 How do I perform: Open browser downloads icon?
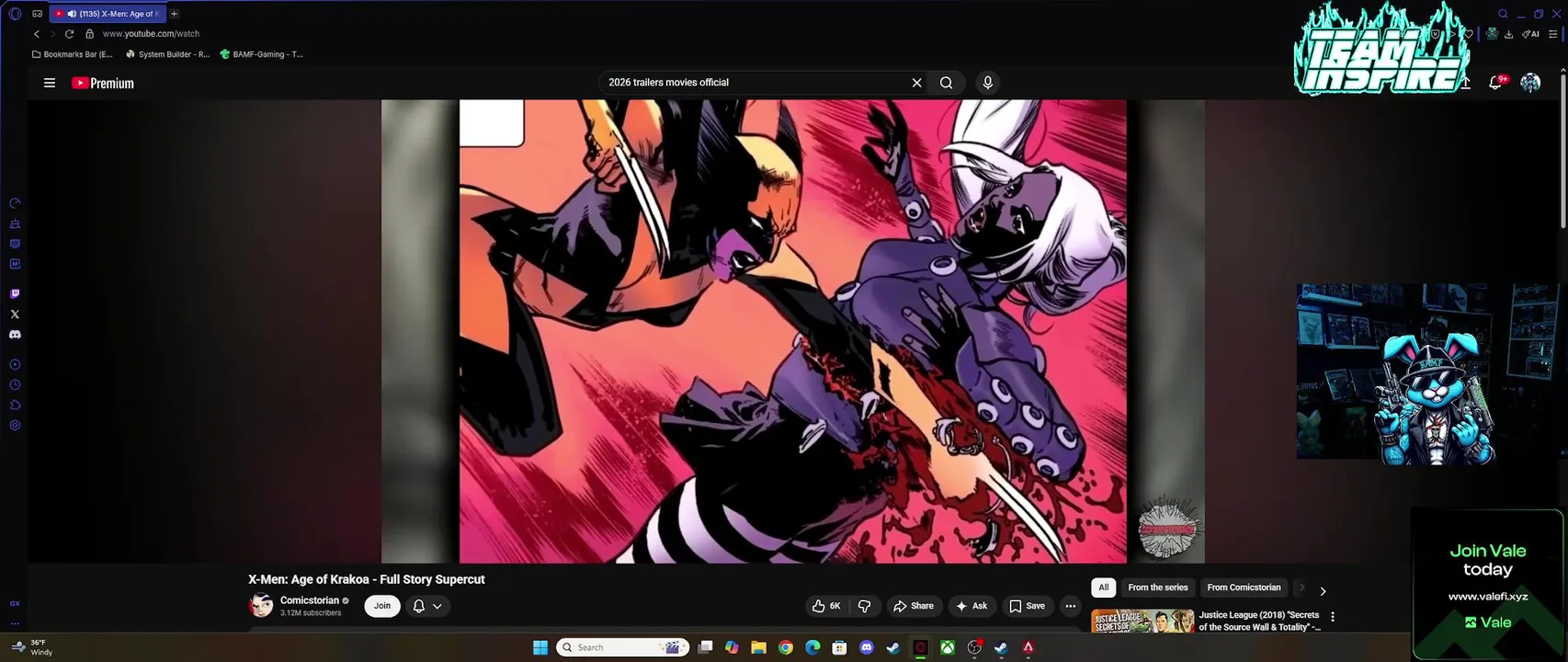(x=1509, y=34)
